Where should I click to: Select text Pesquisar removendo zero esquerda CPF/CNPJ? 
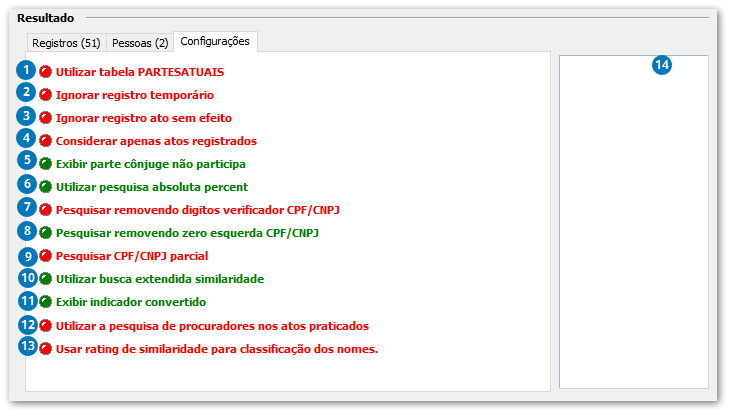pos(187,233)
